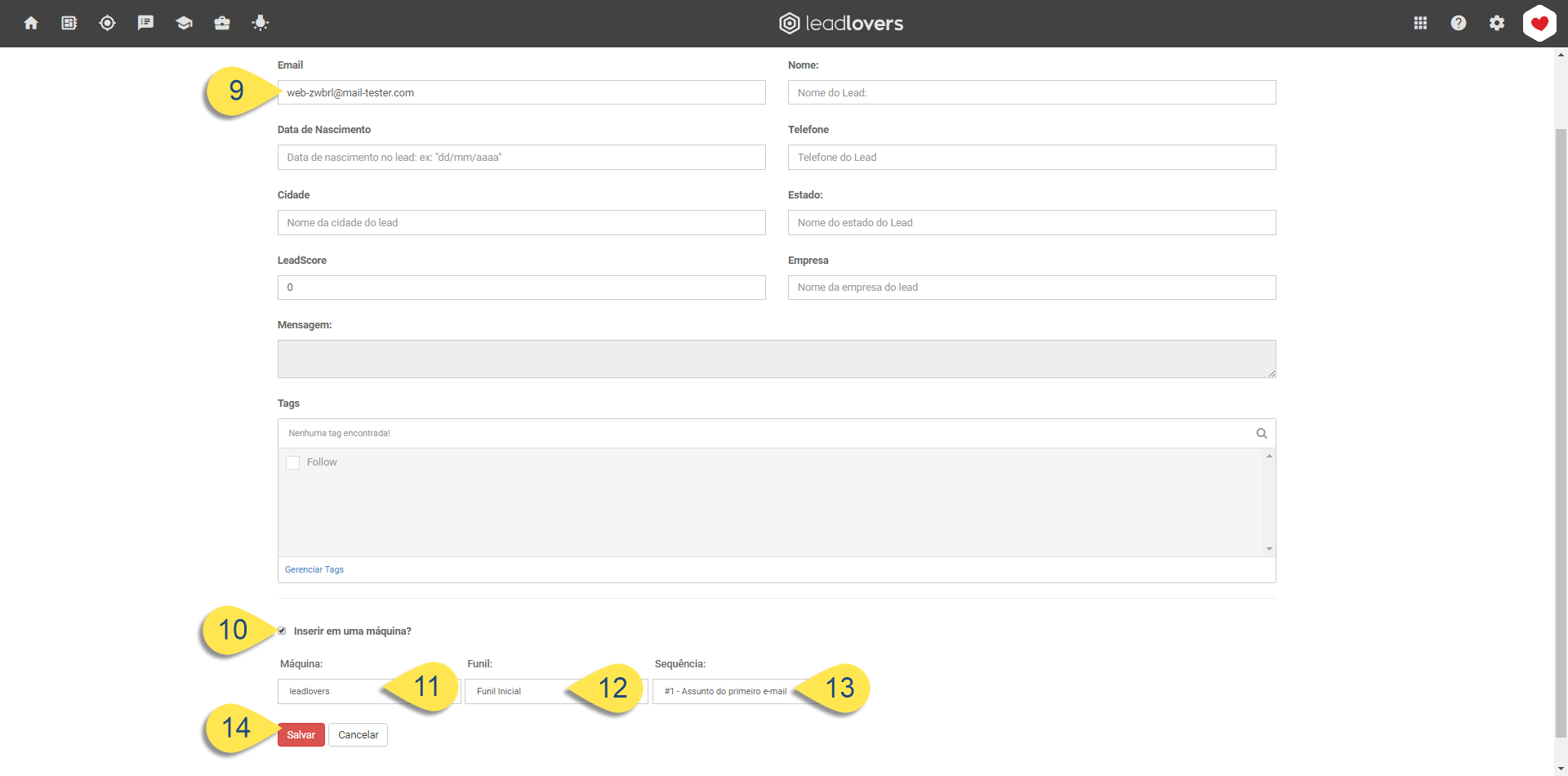Open the briefcase icon
This screenshot has width=1568, height=776.
point(222,23)
